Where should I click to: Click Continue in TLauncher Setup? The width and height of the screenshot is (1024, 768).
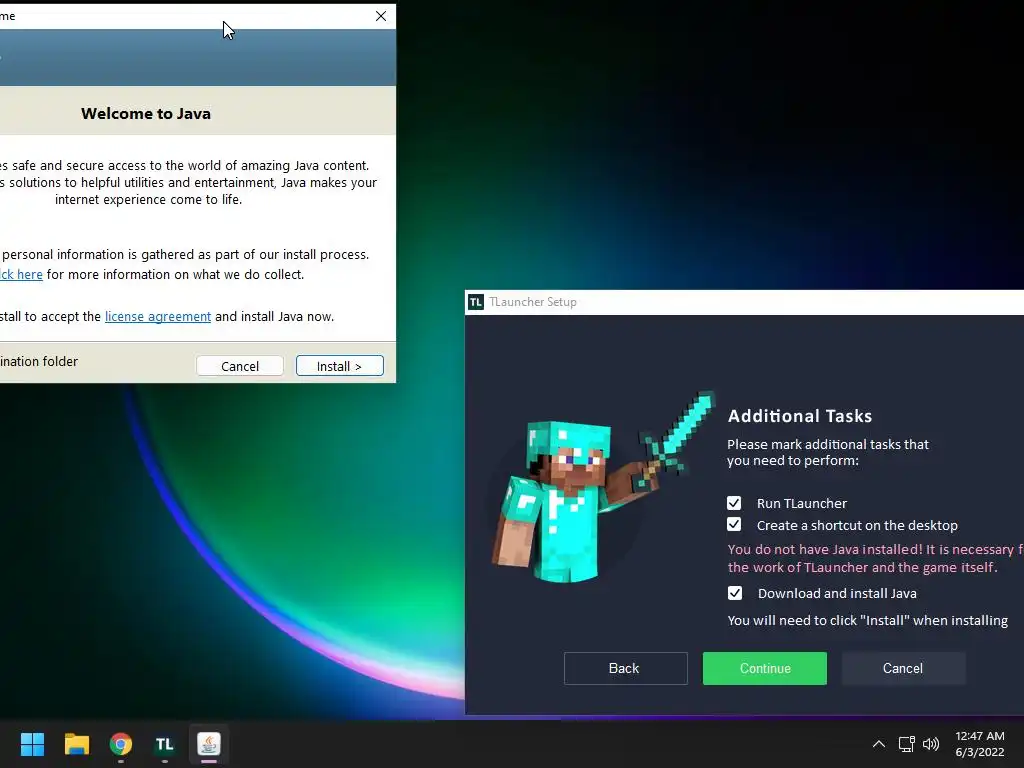[765, 668]
